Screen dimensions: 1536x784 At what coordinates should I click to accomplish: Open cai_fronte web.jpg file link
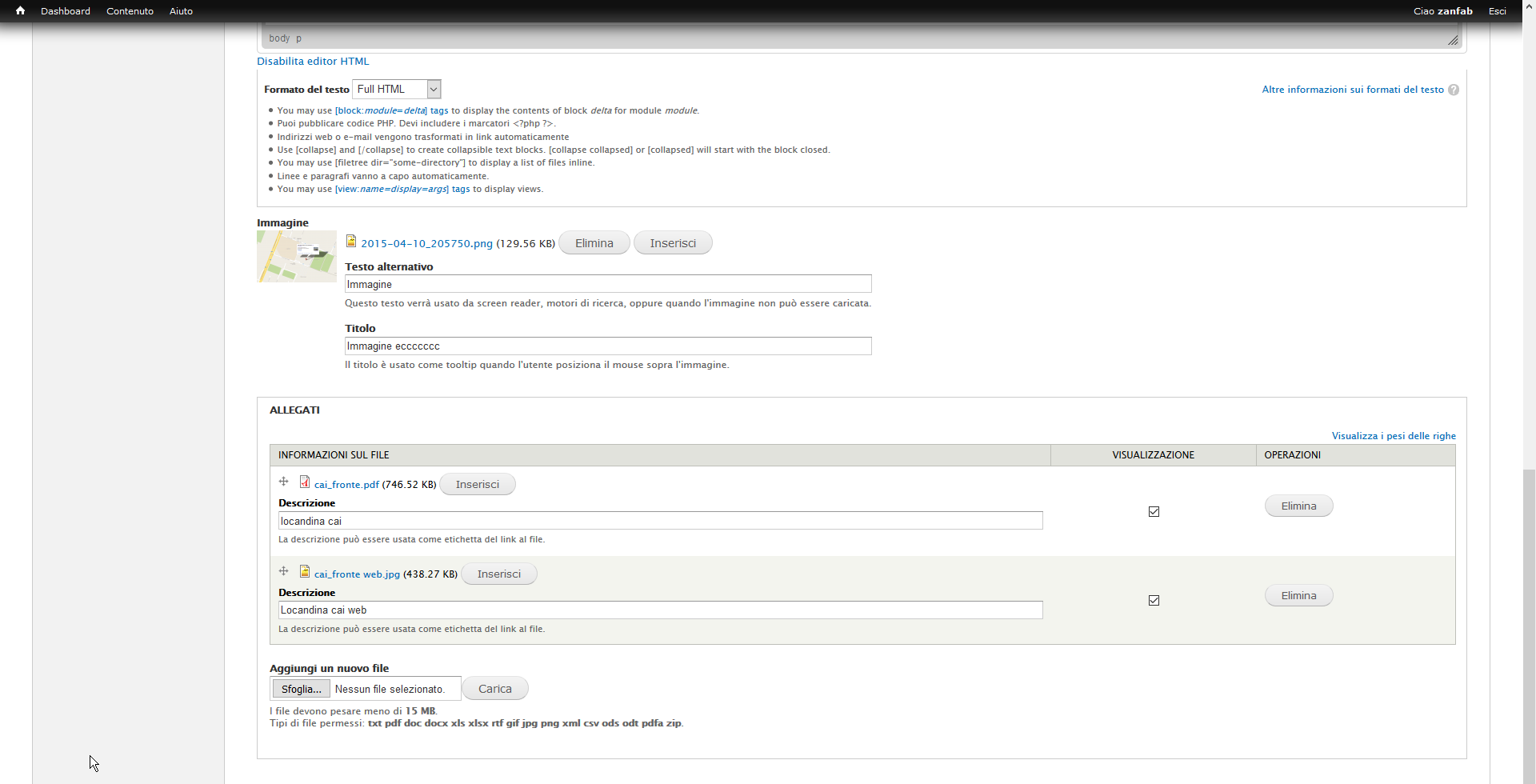pos(357,574)
